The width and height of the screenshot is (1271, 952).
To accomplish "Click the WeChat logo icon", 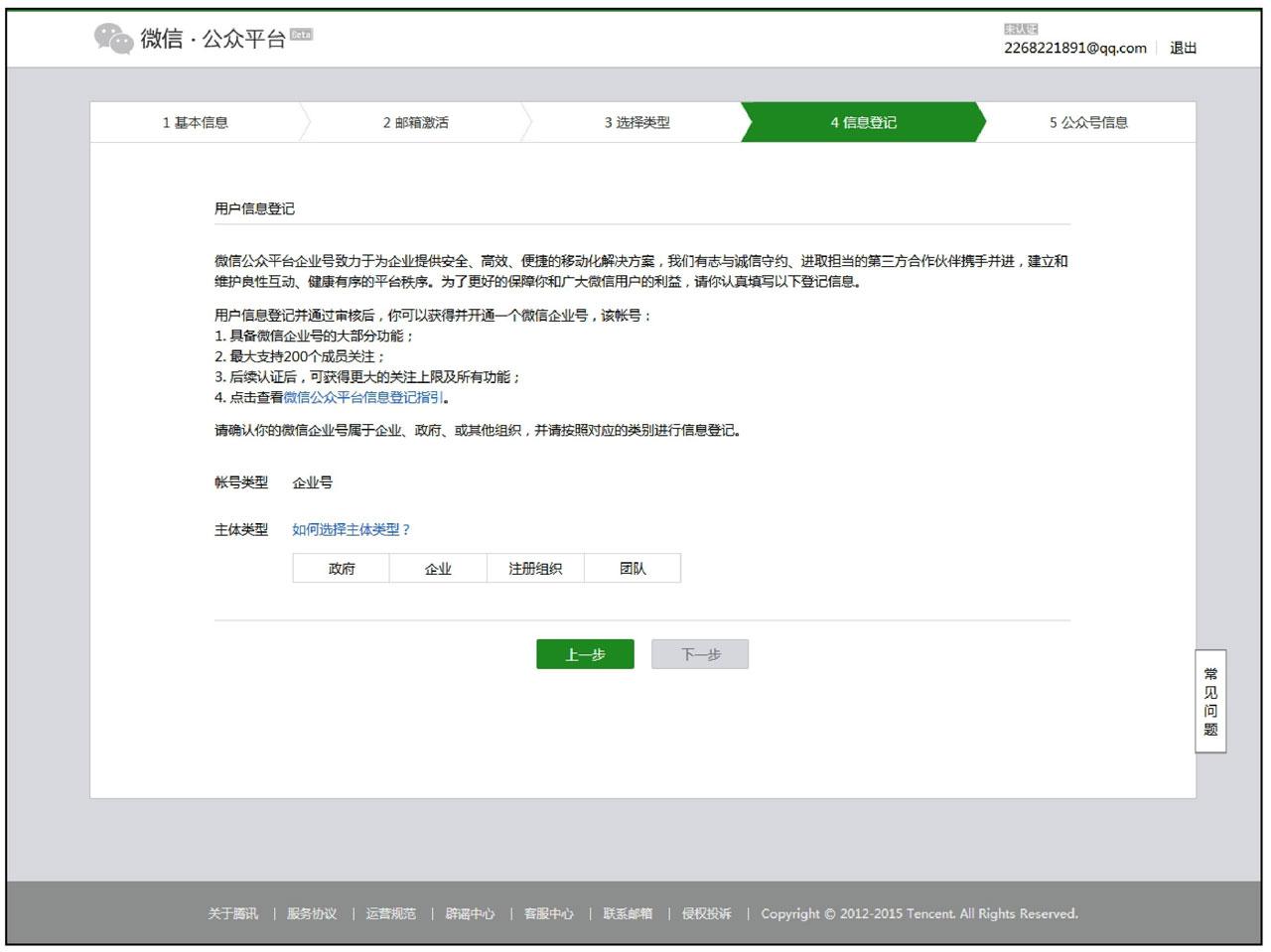I will (113, 39).
